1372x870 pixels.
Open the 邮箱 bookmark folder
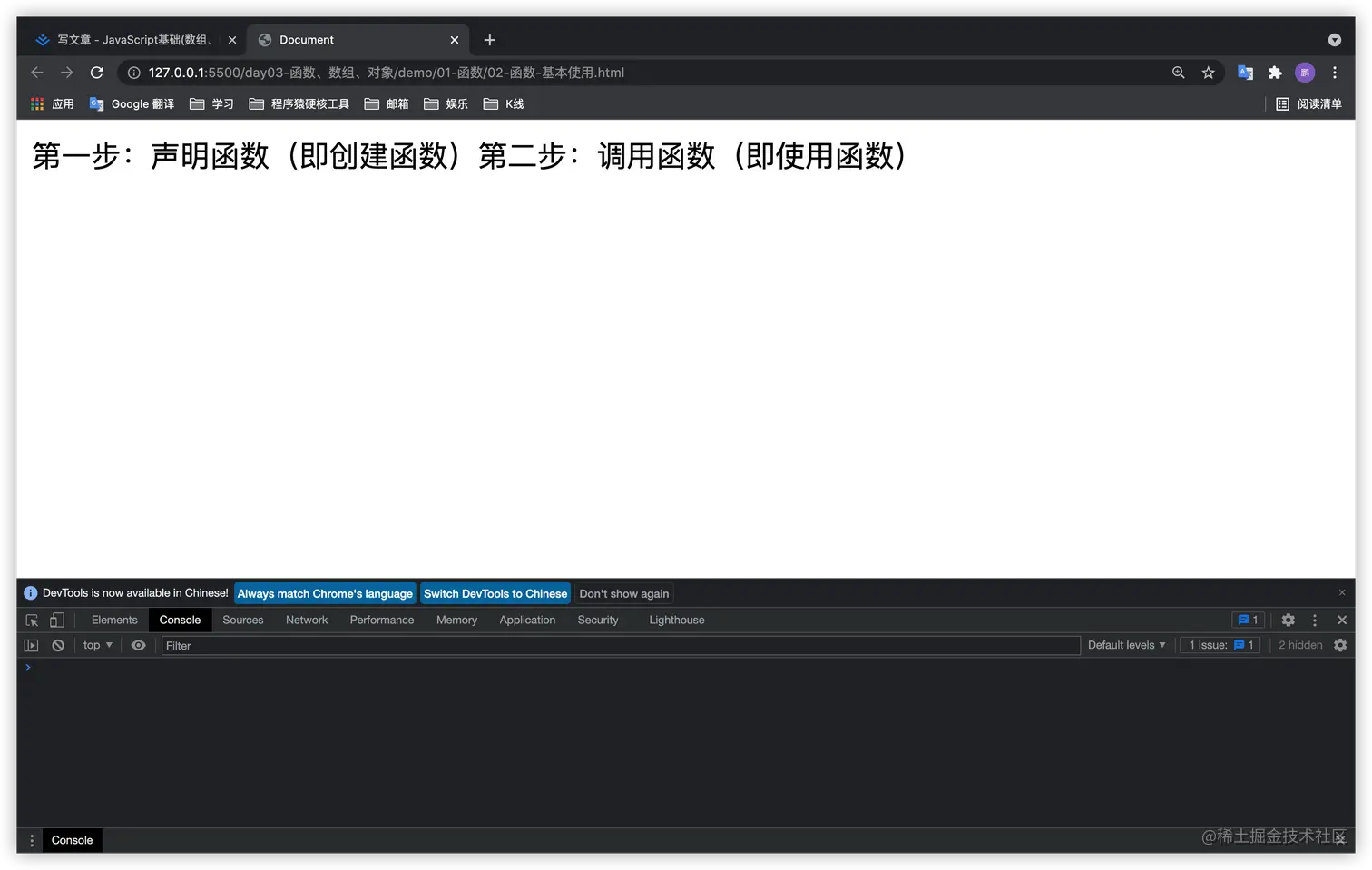pos(387,104)
